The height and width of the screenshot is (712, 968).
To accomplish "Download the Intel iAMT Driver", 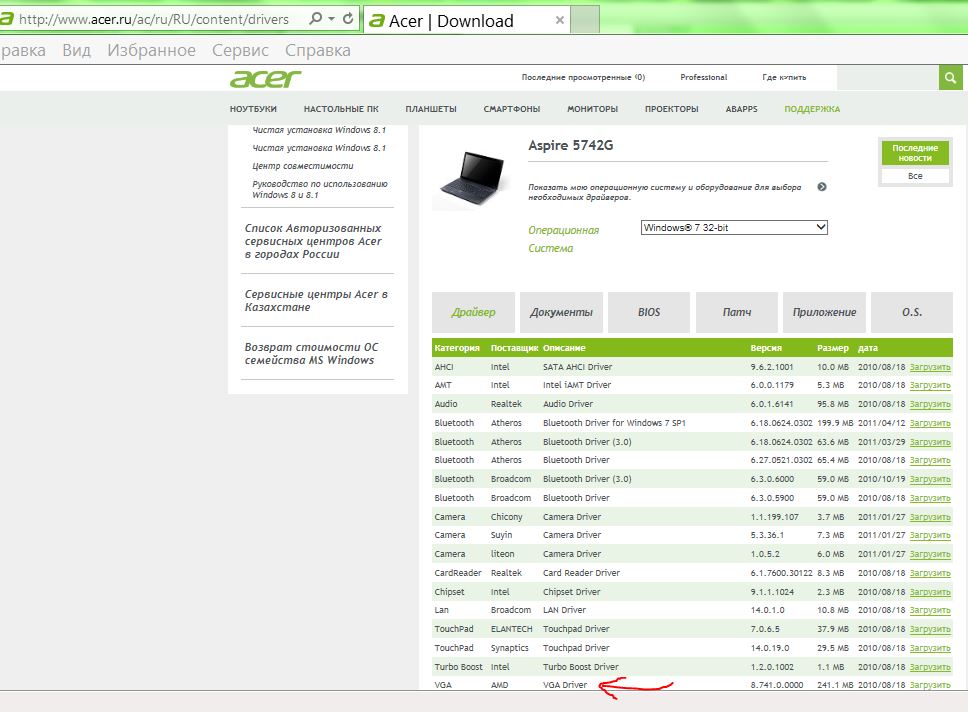I will 930,385.
